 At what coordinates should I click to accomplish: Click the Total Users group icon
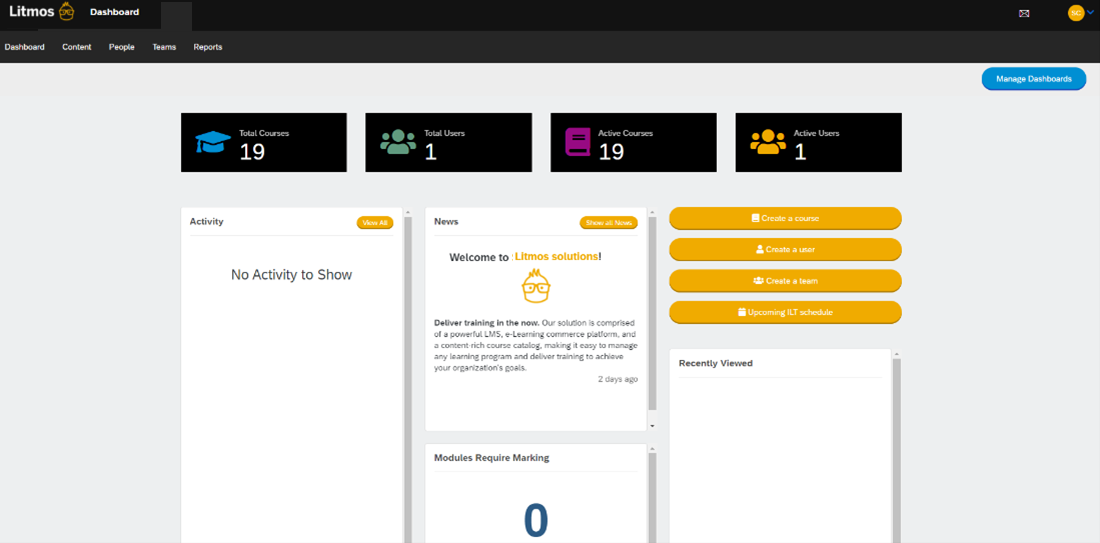(398, 142)
